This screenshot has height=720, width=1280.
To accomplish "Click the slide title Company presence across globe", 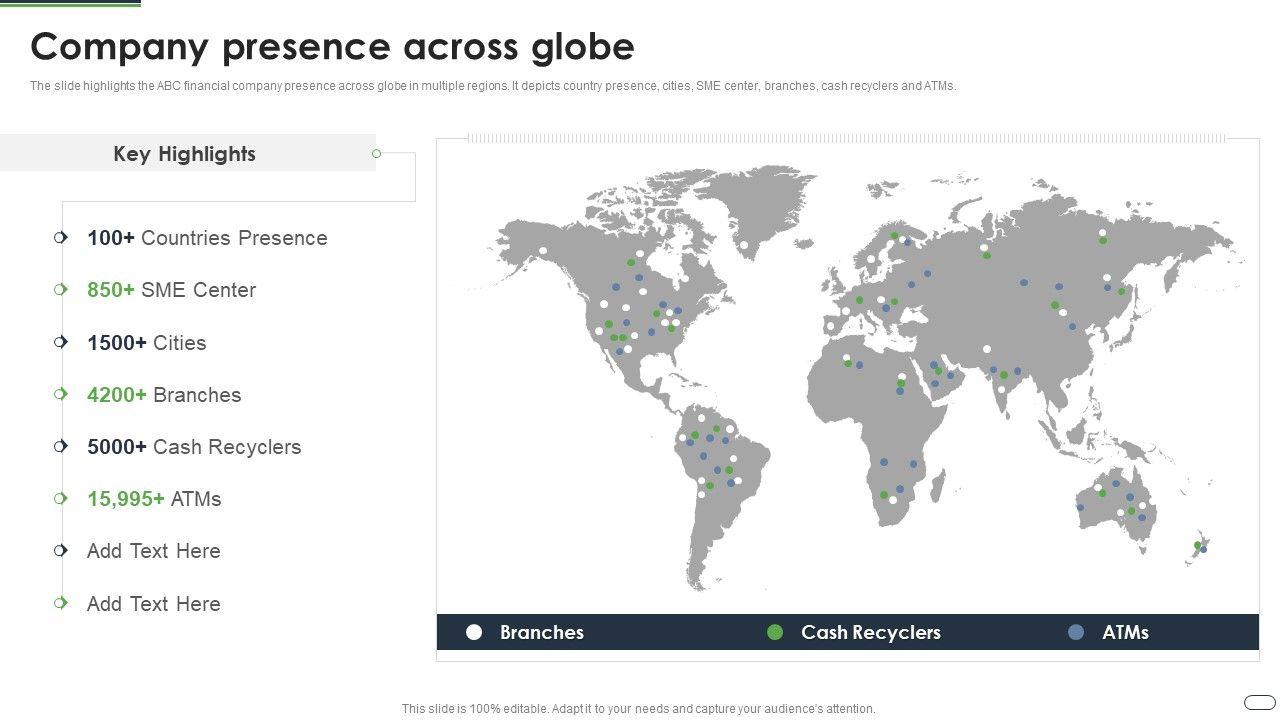I will (x=332, y=47).
